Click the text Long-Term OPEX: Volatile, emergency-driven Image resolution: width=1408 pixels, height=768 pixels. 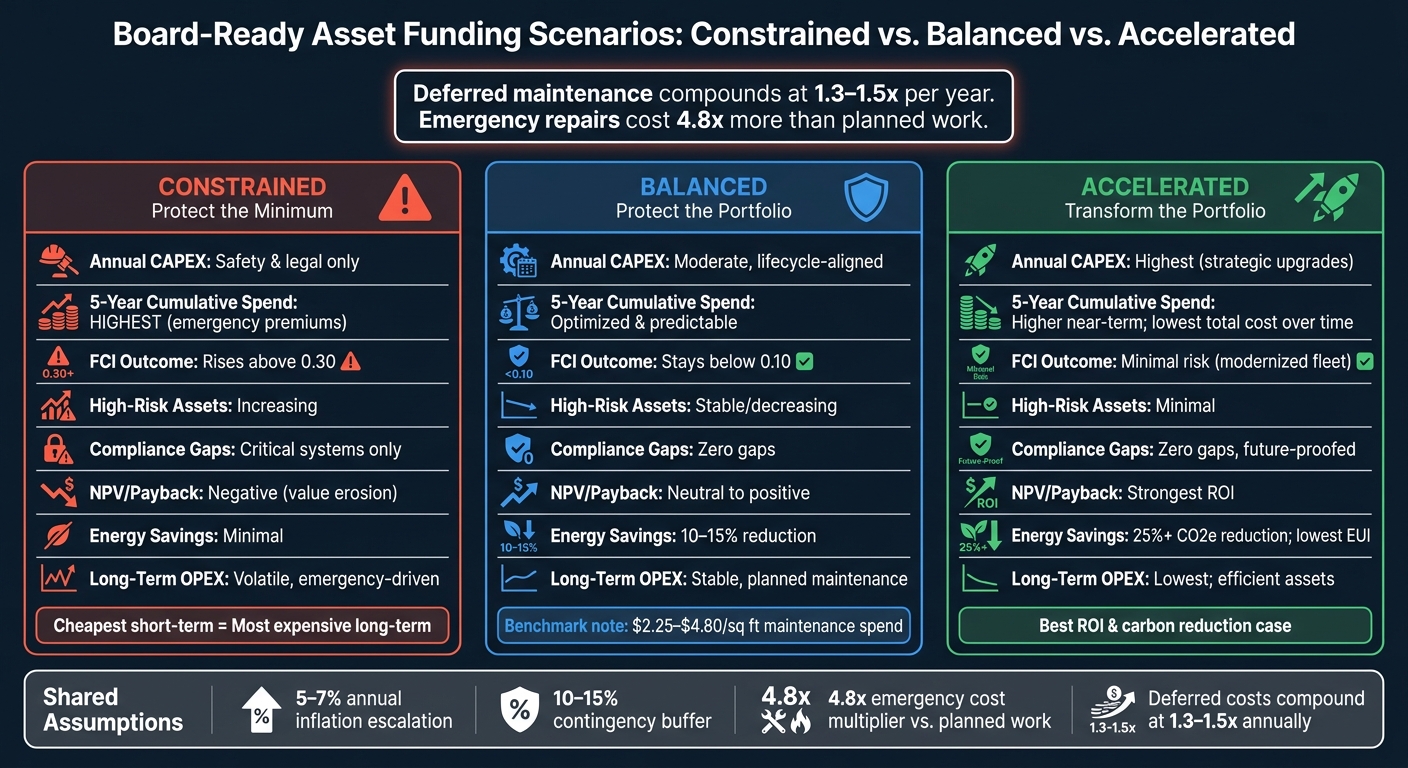pos(264,579)
